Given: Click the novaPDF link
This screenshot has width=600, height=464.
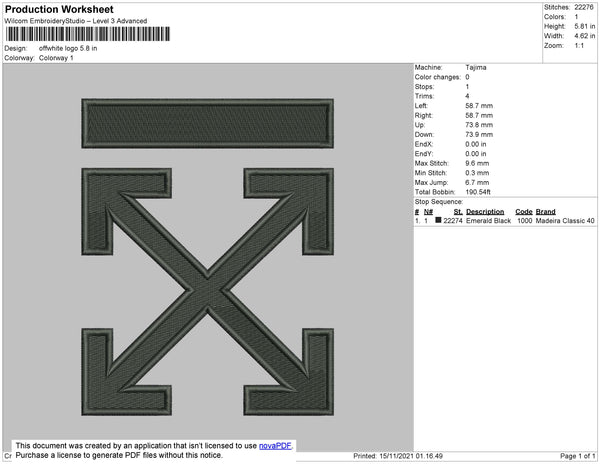Looking at the screenshot, I should pos(275,446).
